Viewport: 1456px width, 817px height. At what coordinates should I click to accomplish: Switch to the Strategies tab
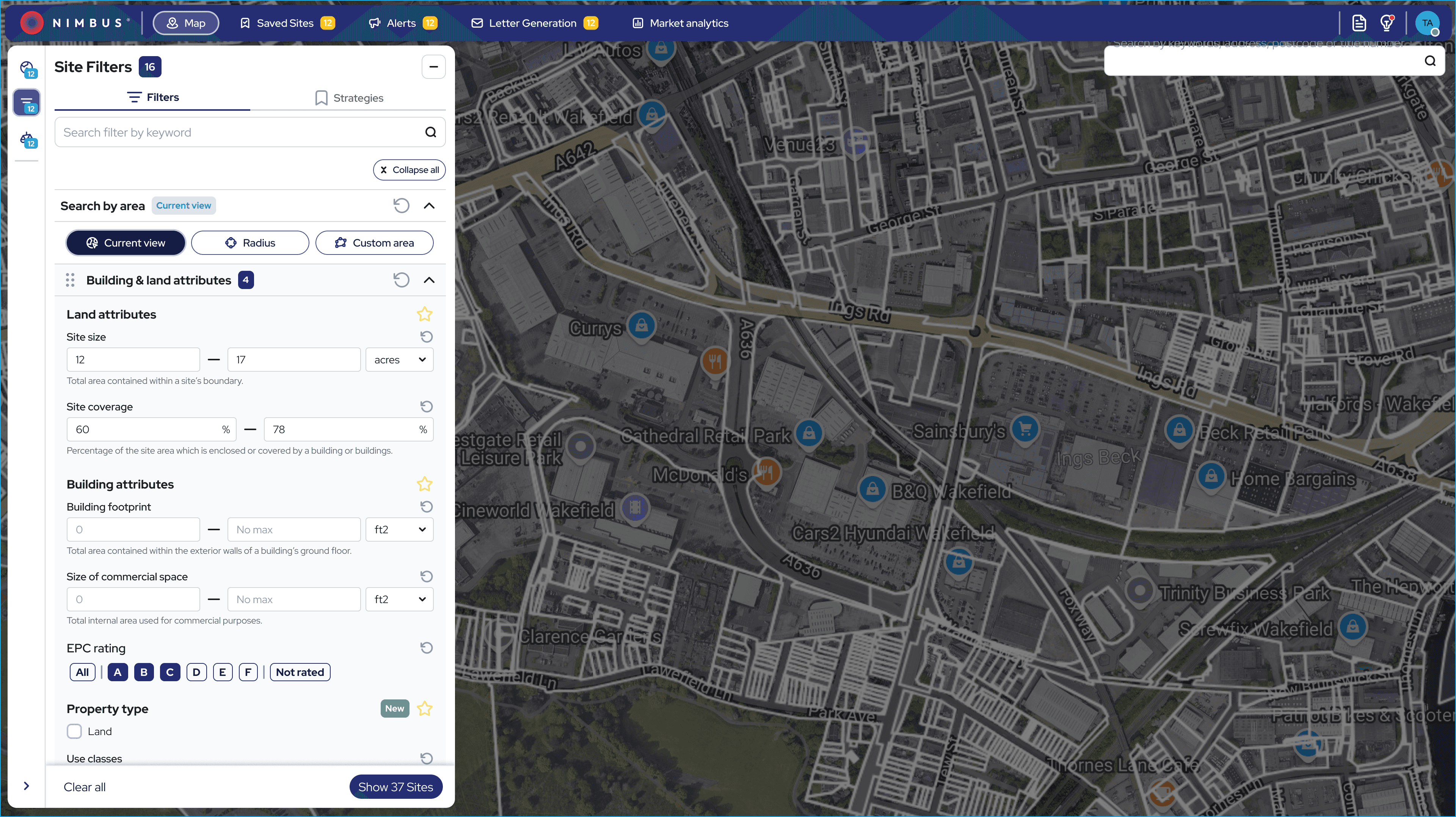point(349,98)
